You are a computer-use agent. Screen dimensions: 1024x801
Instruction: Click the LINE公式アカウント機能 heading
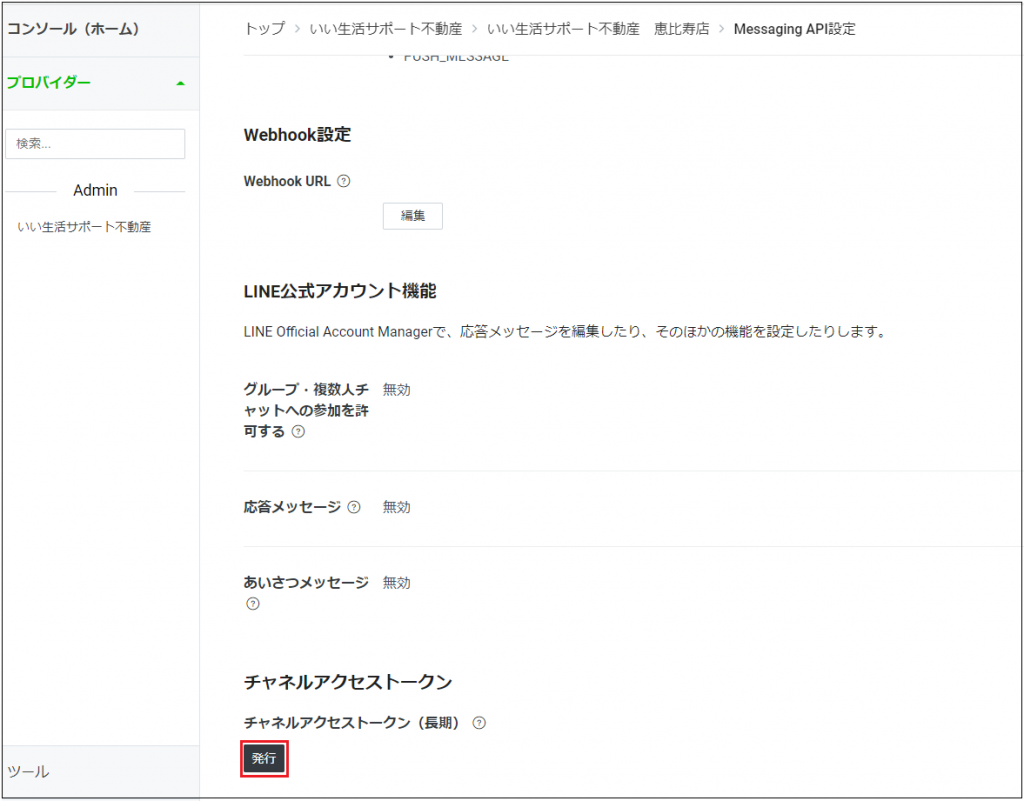[340, 291]
